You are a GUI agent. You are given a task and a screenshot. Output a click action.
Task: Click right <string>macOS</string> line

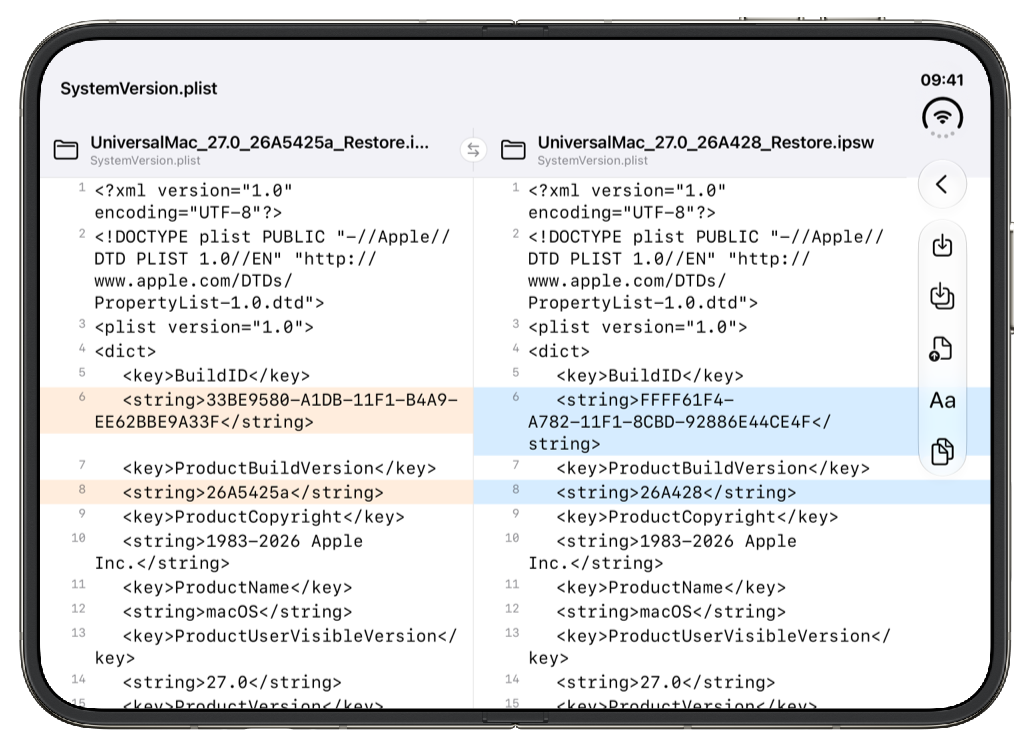pos(671,612)
